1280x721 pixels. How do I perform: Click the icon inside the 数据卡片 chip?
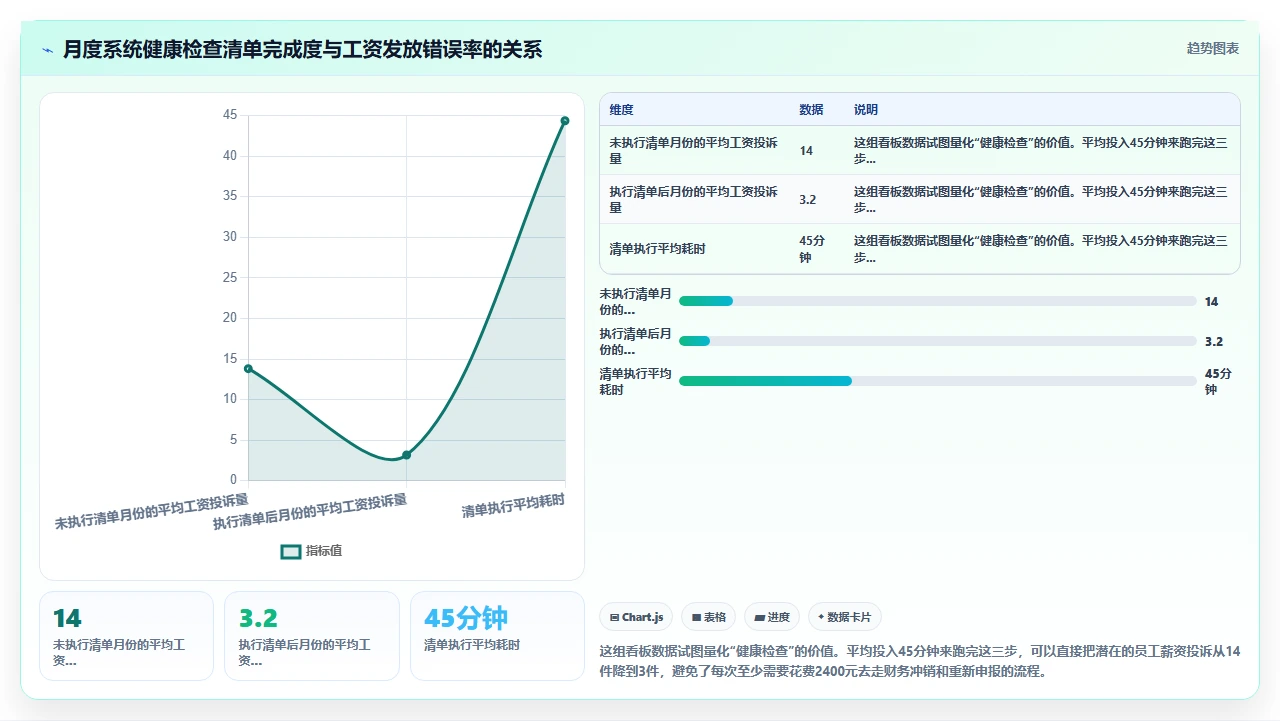(x=821, y=617)
